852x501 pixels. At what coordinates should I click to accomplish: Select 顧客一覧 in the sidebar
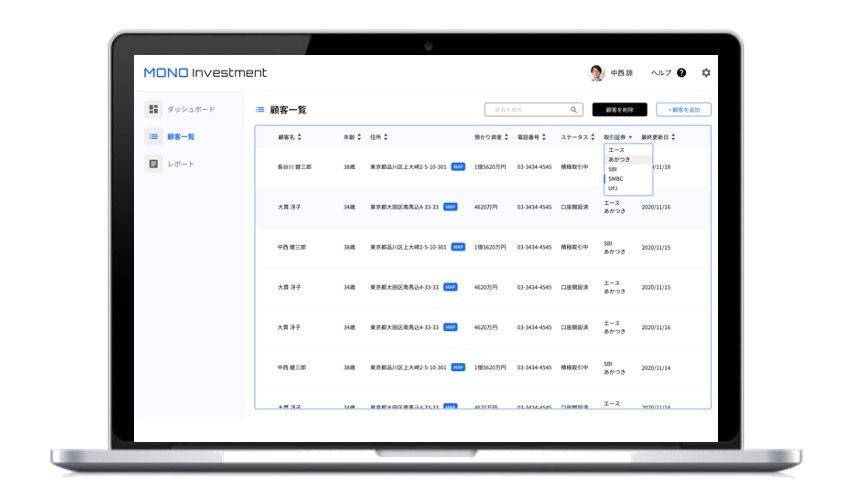[x=180, y=137]
